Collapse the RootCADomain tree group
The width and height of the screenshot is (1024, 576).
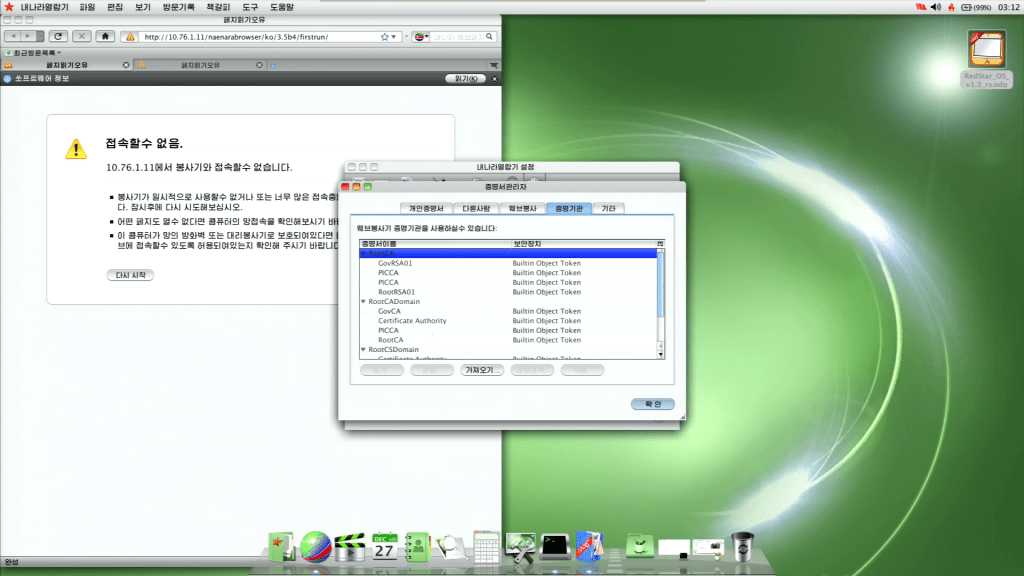click(363, 301)
